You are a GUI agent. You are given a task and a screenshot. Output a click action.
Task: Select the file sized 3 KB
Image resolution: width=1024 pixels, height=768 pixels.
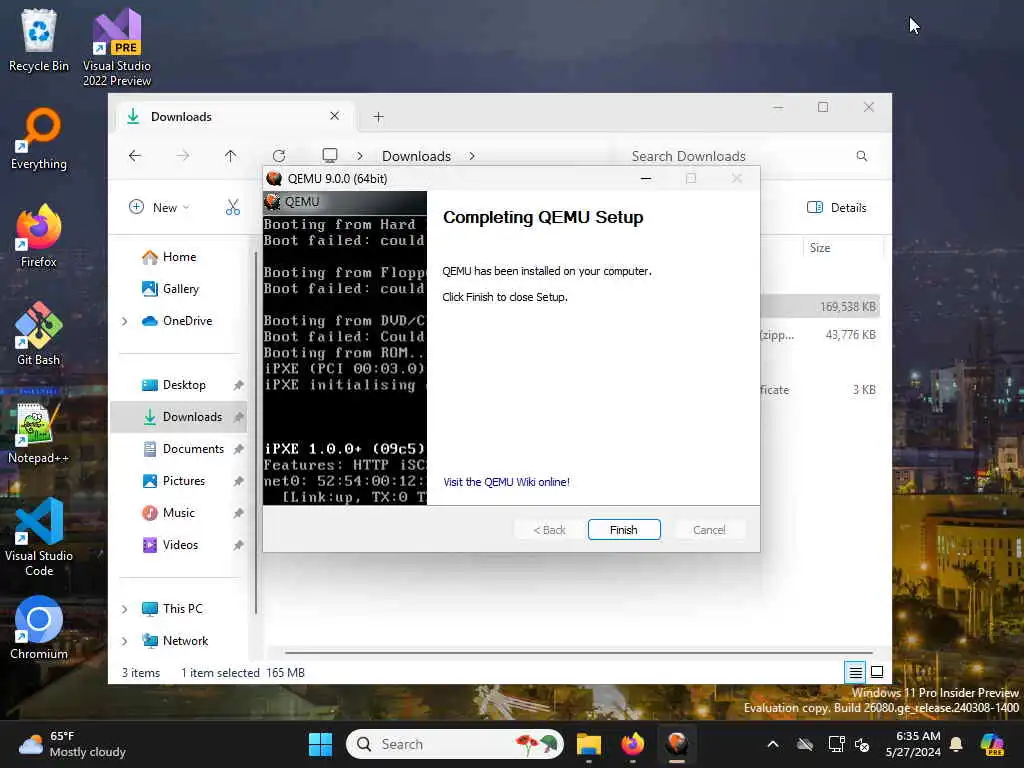tap(820, 390)
